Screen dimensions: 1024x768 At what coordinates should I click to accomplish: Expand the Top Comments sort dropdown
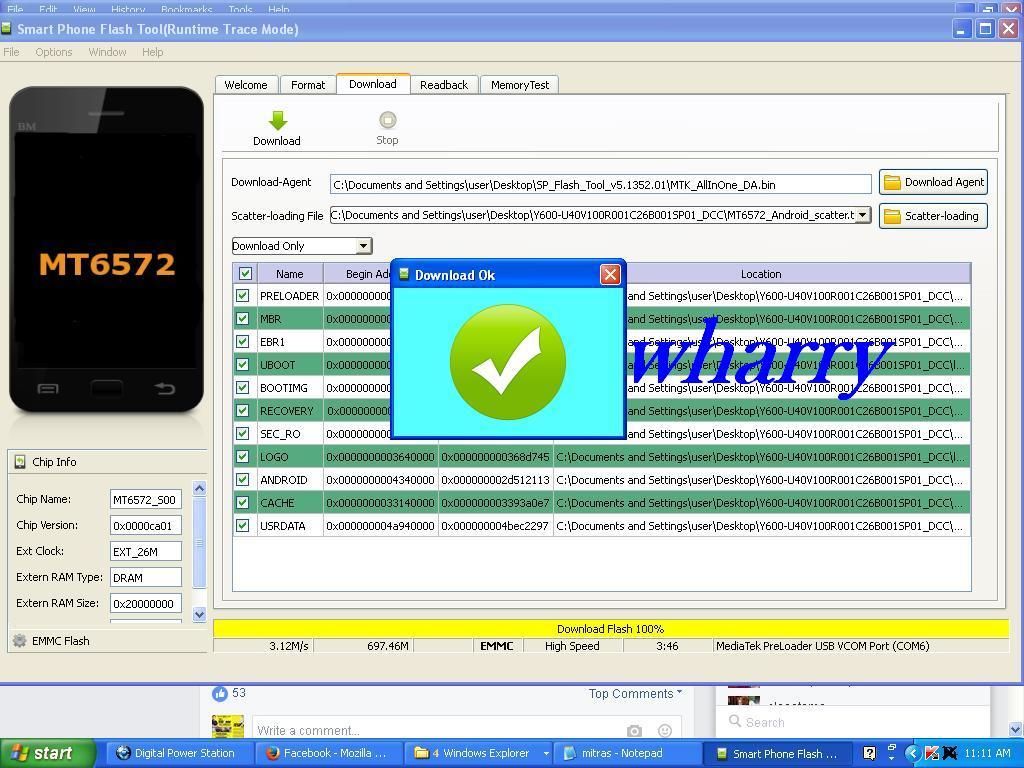point(680,693)
